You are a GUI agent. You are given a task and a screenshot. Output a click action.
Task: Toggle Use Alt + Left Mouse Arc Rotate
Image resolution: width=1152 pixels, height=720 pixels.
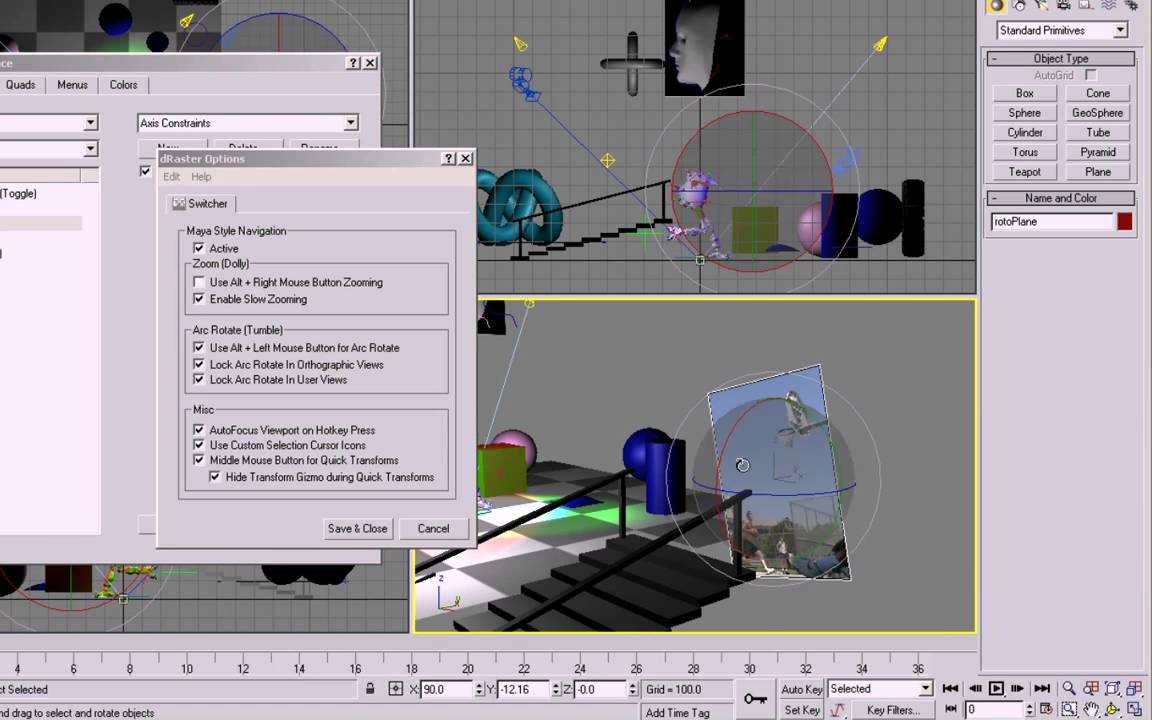198,348
